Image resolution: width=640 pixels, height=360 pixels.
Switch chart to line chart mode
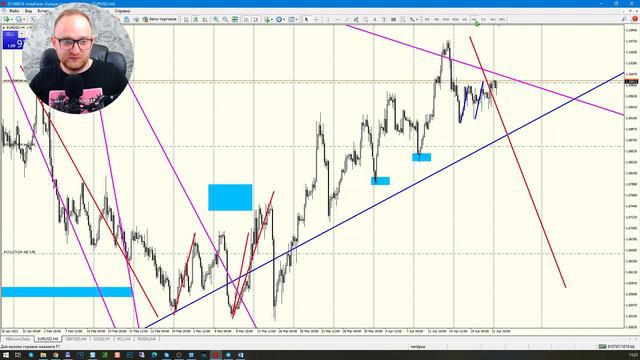click(x=205, y=19)
